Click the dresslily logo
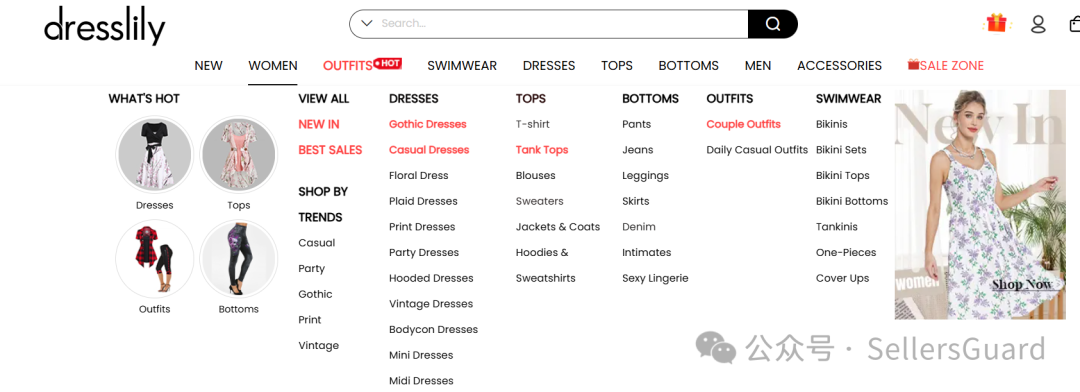Viewport: 1080px width, 392px height. (x=105, y=26)
